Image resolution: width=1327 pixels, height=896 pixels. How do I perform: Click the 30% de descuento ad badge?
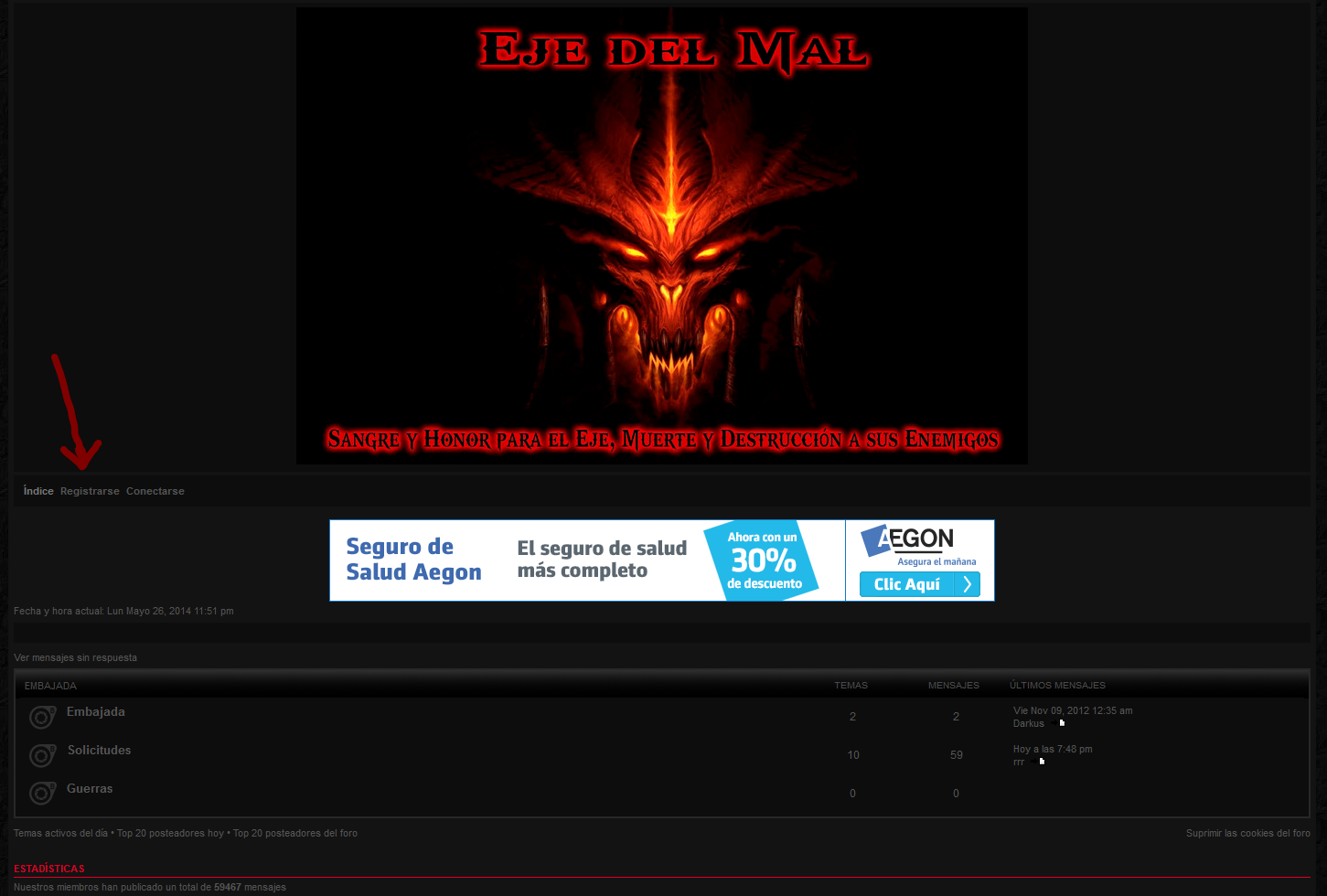[x=764, y=560]
